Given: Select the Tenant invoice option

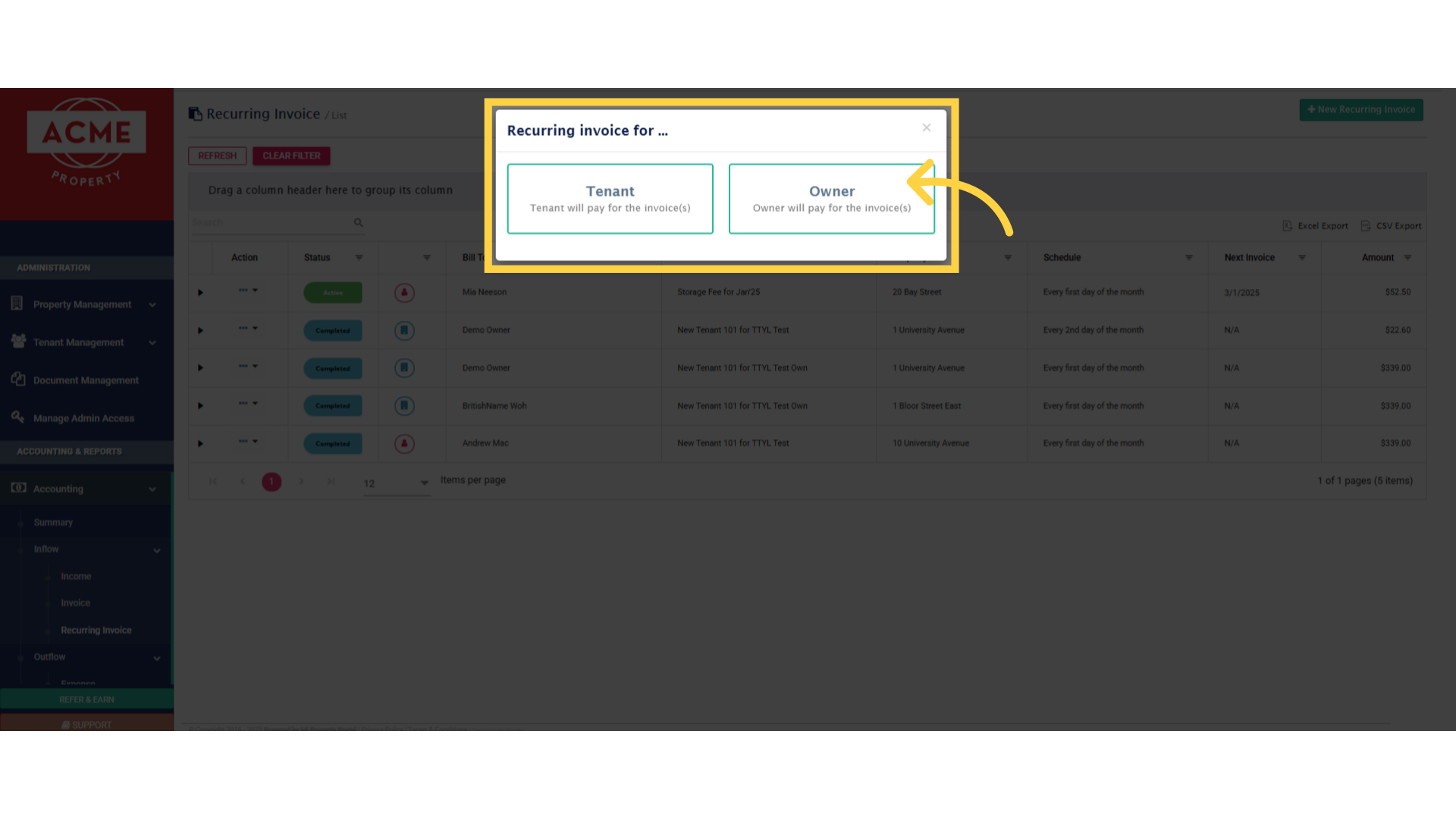Looking at the screenshot, I should tap(610, 199).
